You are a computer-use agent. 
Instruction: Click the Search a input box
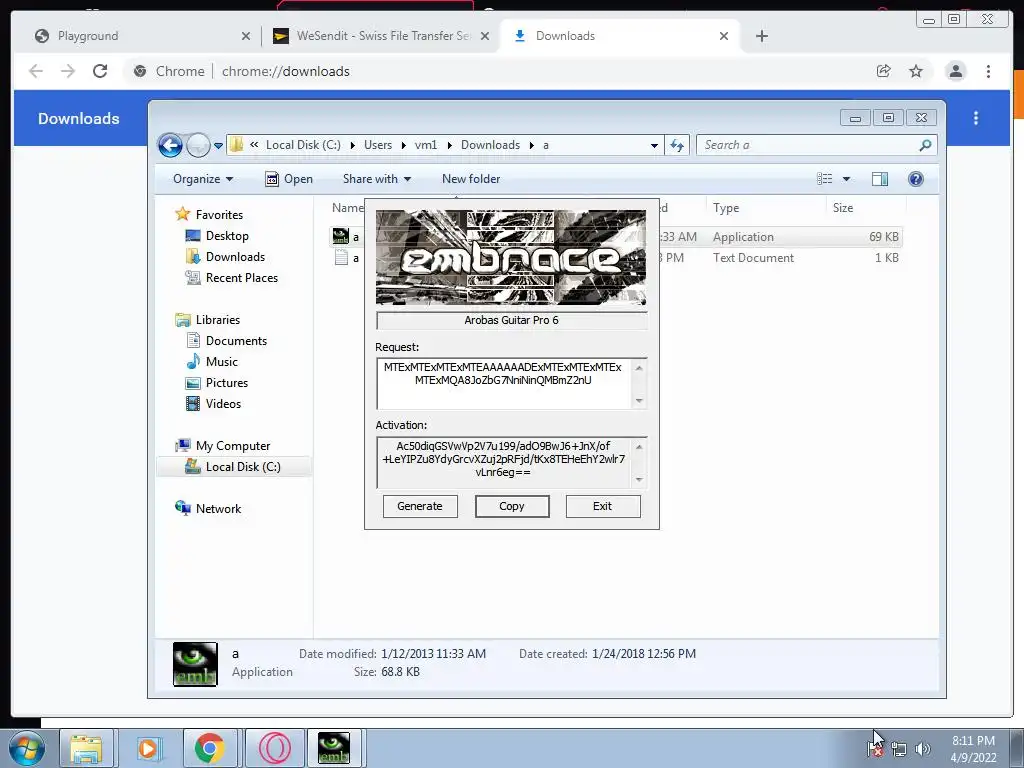coord(816,145)
